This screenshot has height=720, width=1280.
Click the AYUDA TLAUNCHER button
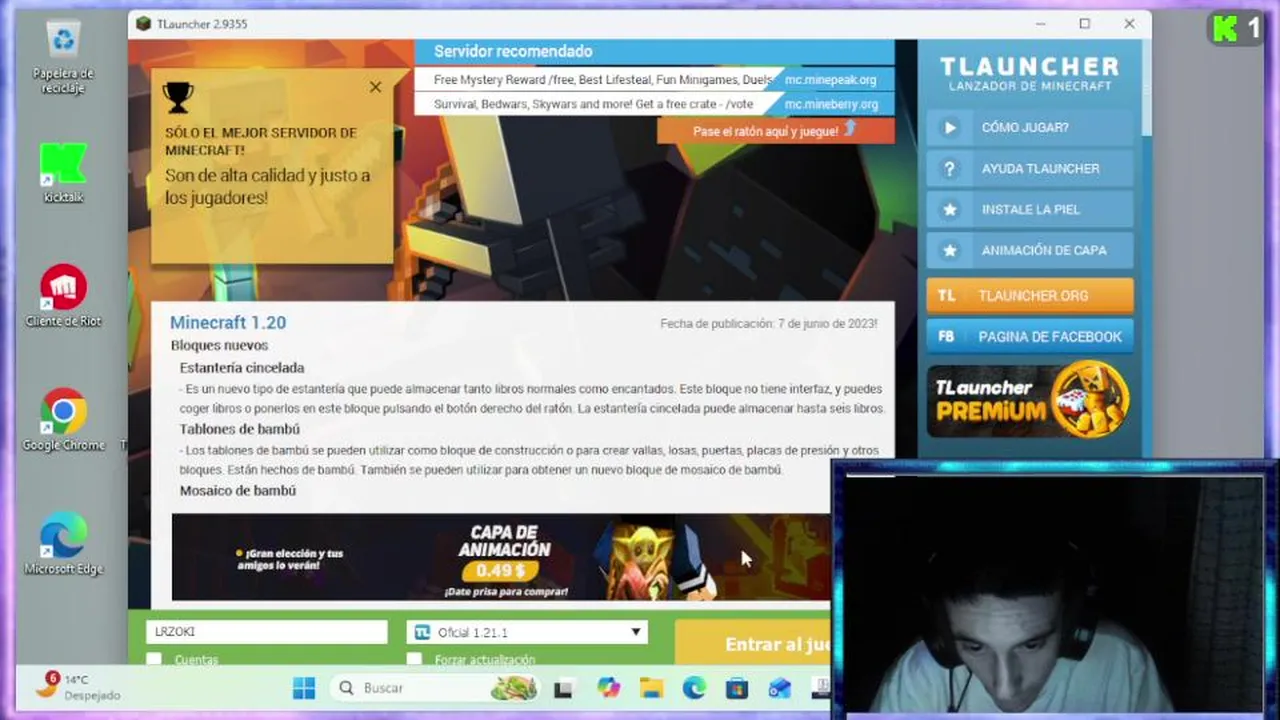[x=1030, y=169]
